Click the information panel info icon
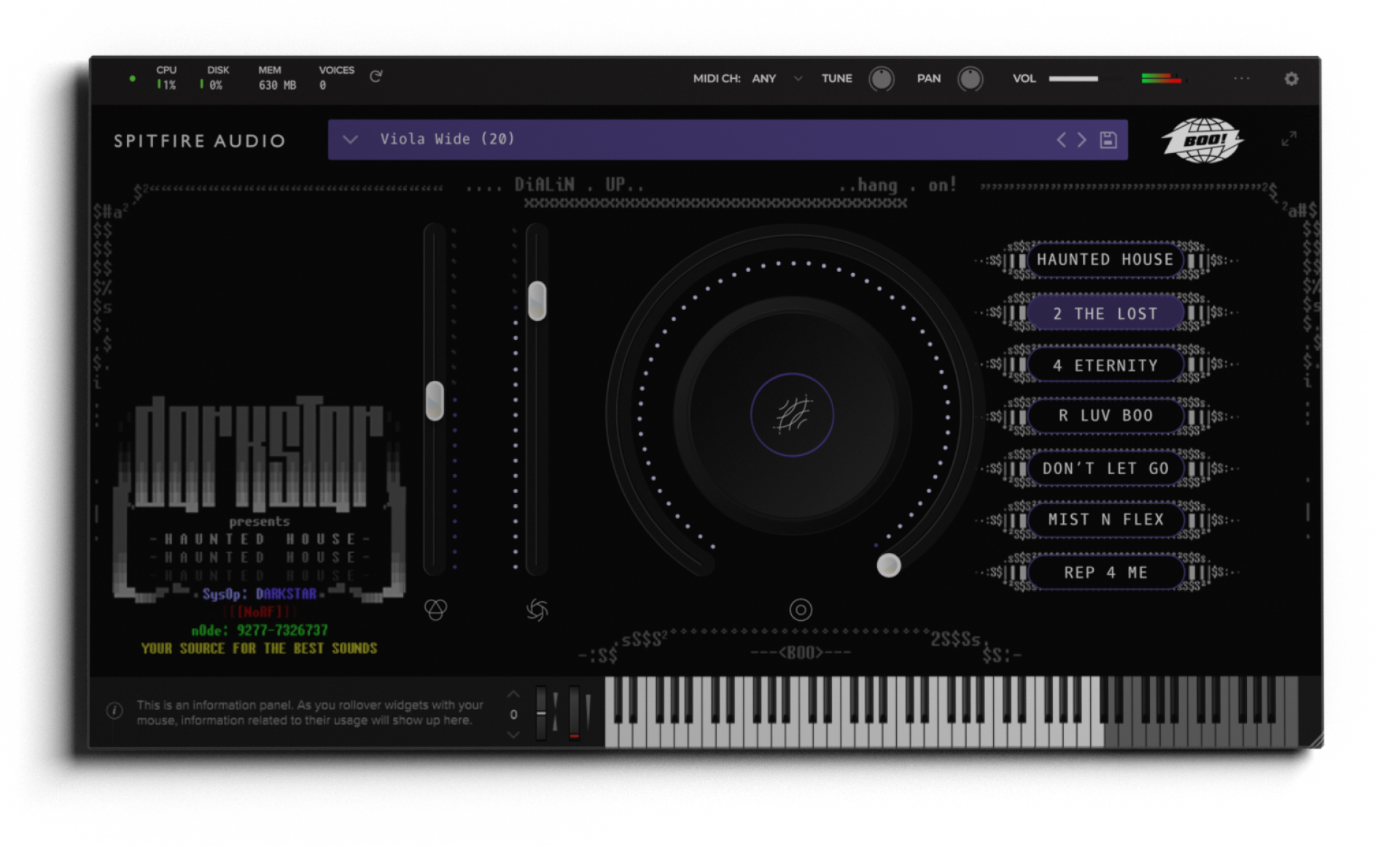The width and height of the screenshot is (1400, 847). (x=114, y=711)
